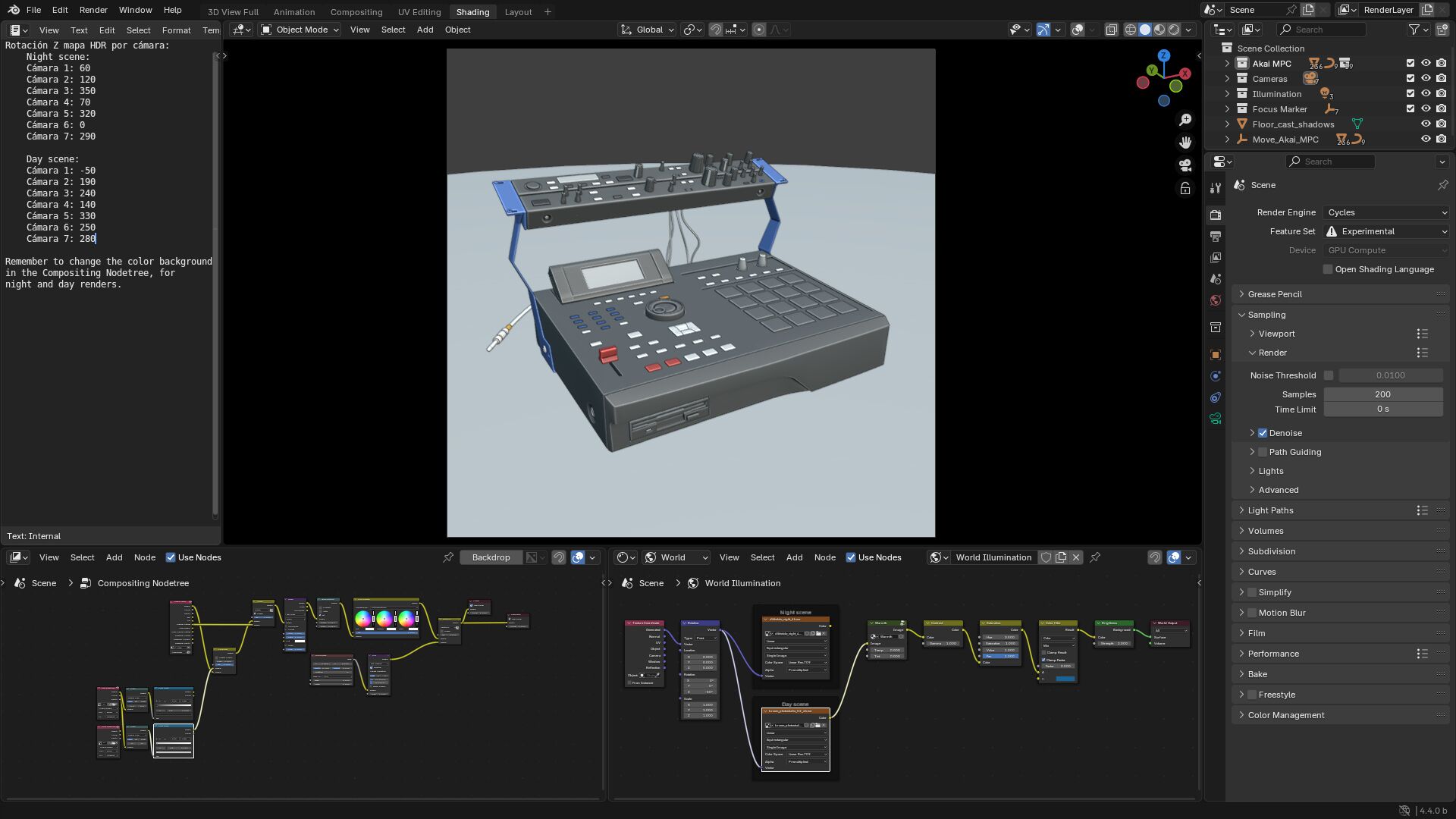
Task: Open Add menu in World node editor
Action: click(x=794, y=557)
